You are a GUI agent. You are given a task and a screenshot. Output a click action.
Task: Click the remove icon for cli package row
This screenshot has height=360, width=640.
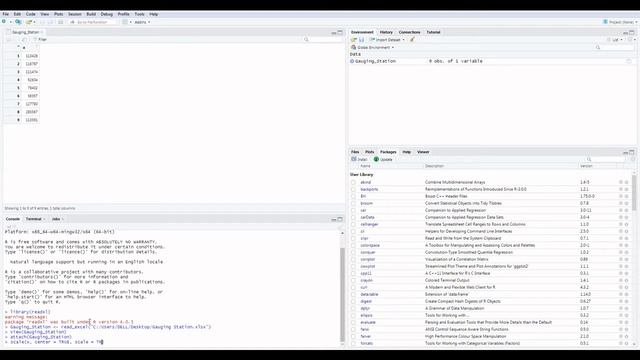(627, 231)
